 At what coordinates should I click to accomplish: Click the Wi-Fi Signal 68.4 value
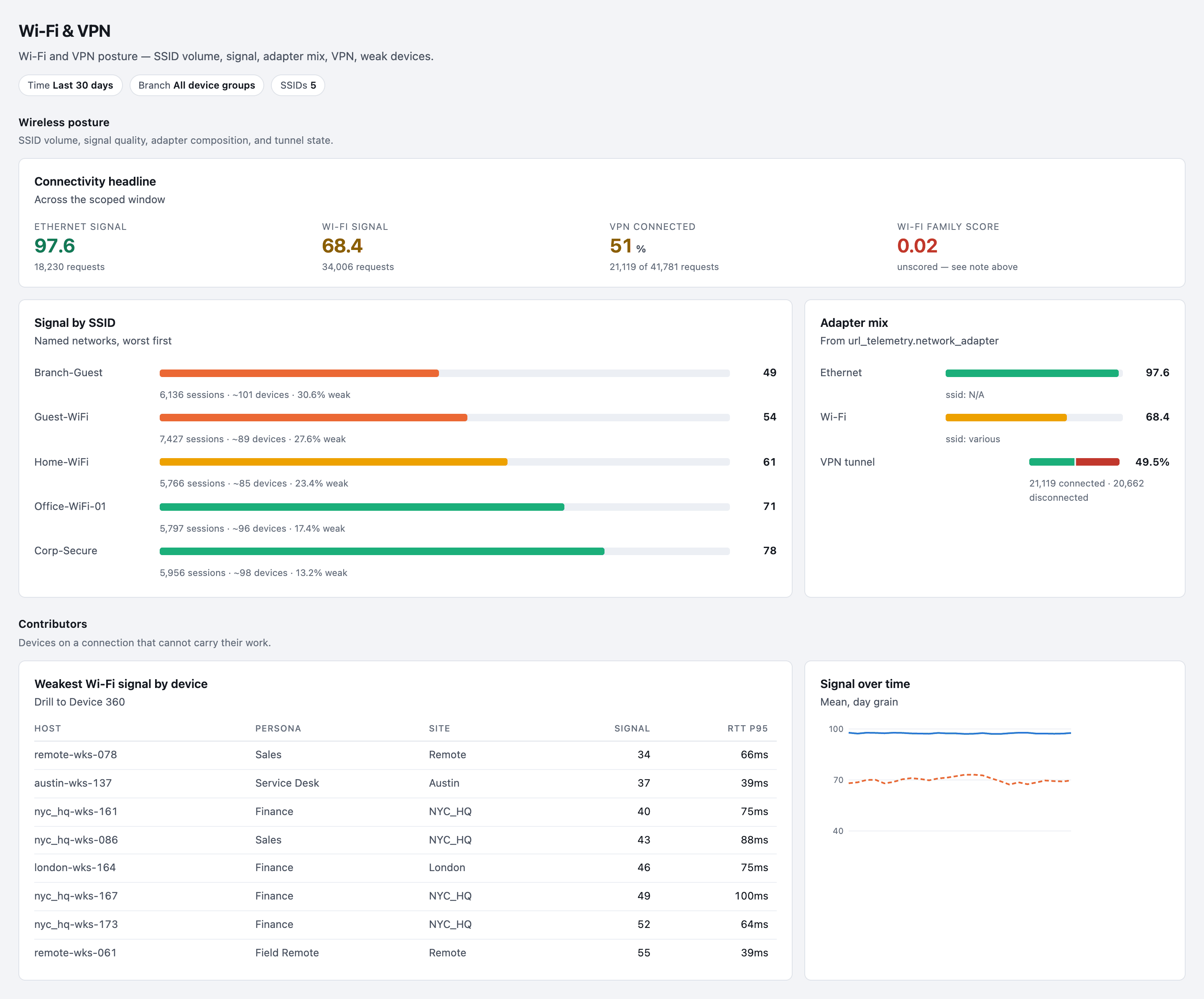tap(342, 246)
